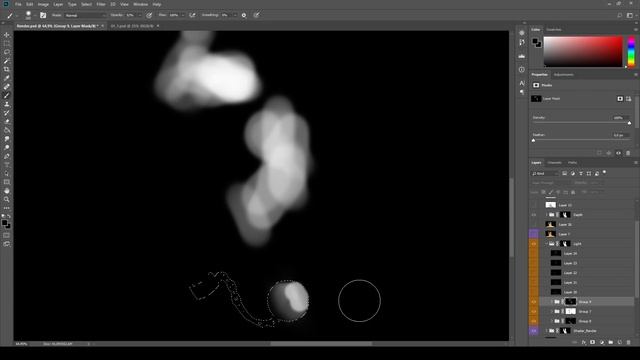Select the Move tool
Image resolution: width=640 pixels, height=360 pixels.
(7, 35)
